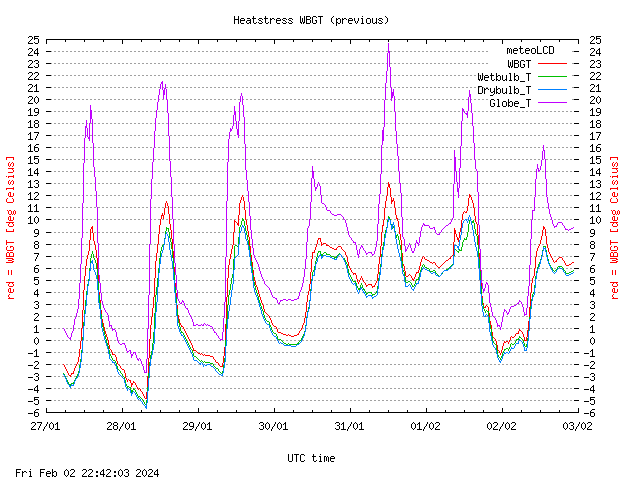Pick the 28/01 date tick label
Image resolution: width=640 pixels, height=480 pixels.
coord(121,425)
